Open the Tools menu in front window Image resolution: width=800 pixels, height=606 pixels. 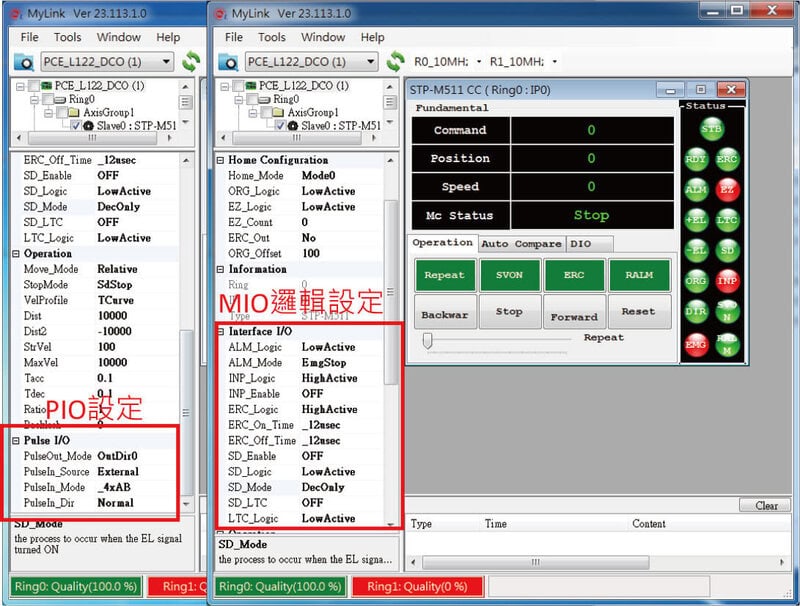click(272, 37)
